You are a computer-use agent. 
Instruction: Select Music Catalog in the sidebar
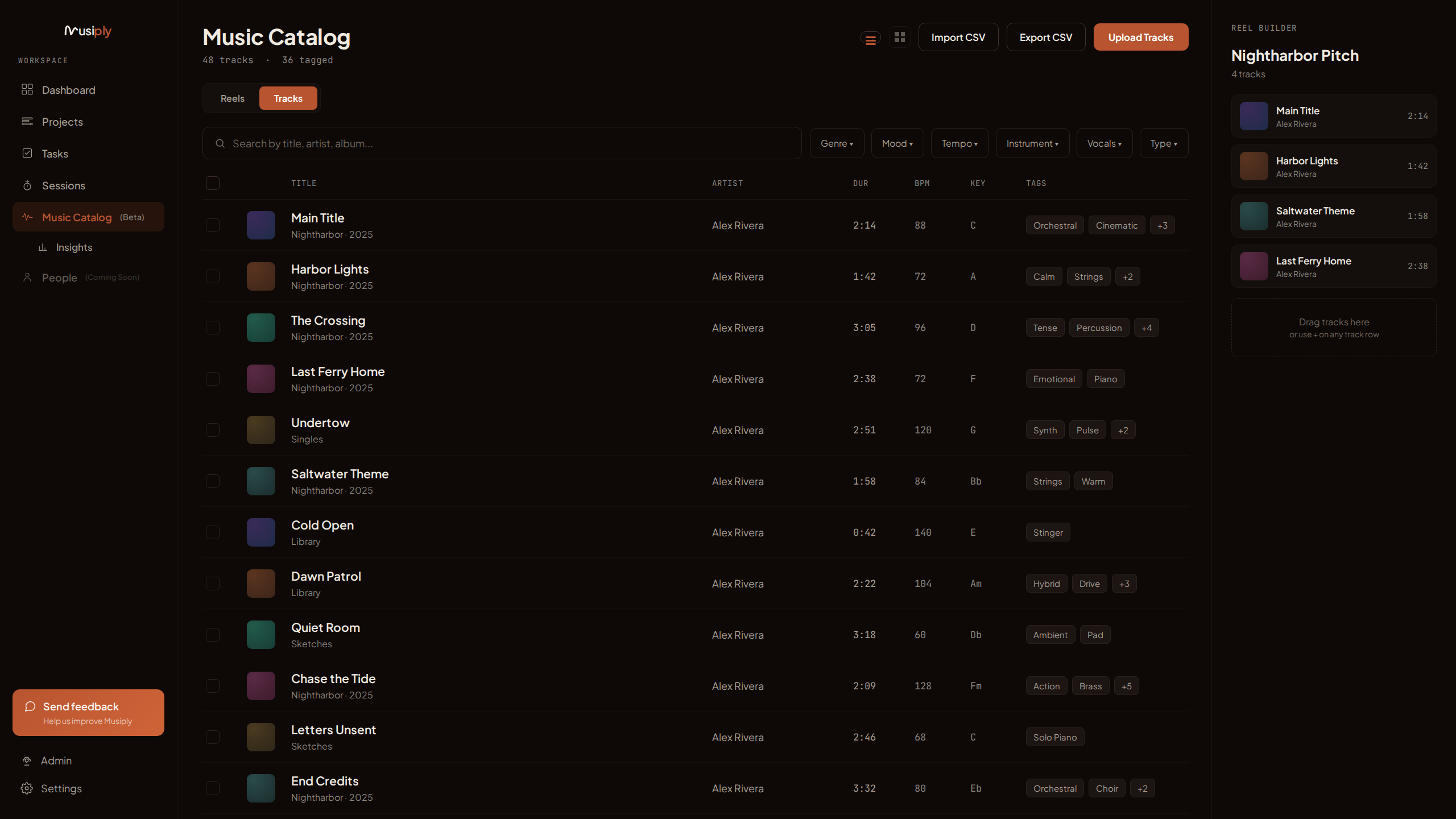point(88,217)
